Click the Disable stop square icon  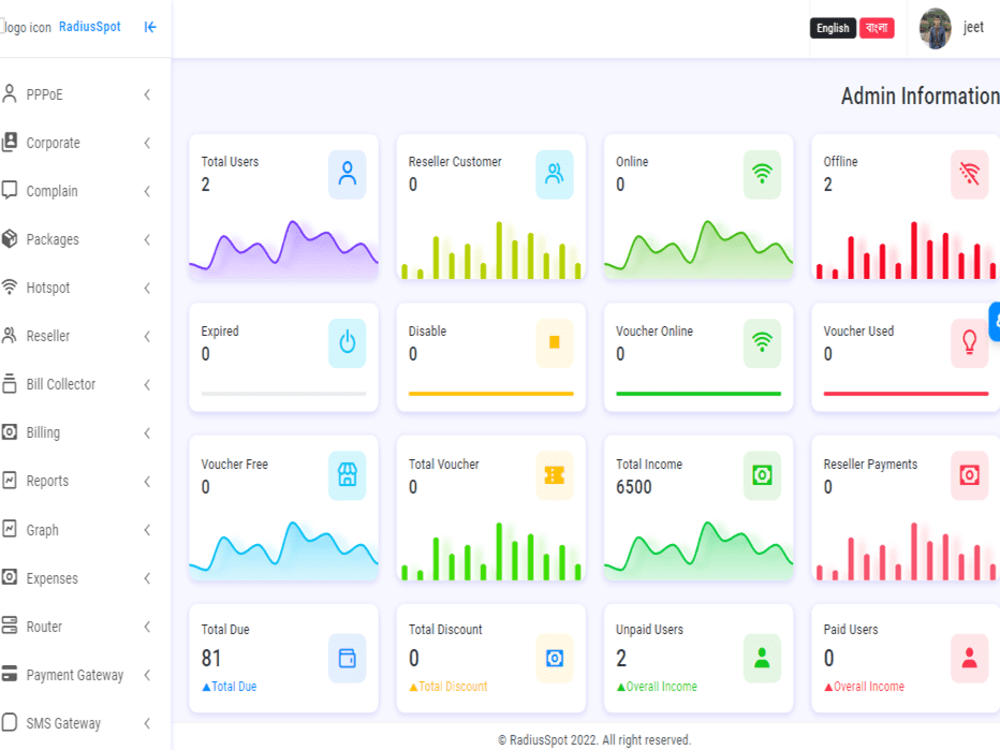554,343
